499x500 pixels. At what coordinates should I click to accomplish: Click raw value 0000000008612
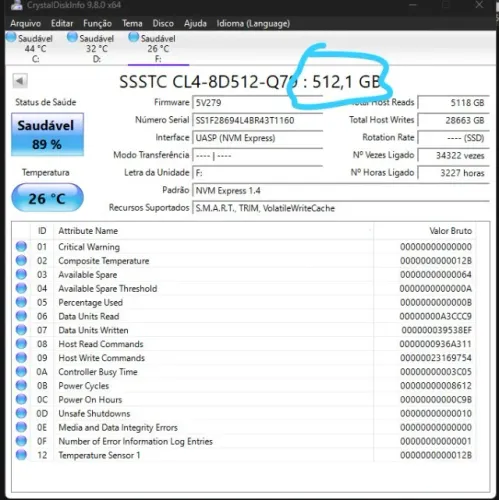pyautogui.click(x=436, y=386)
